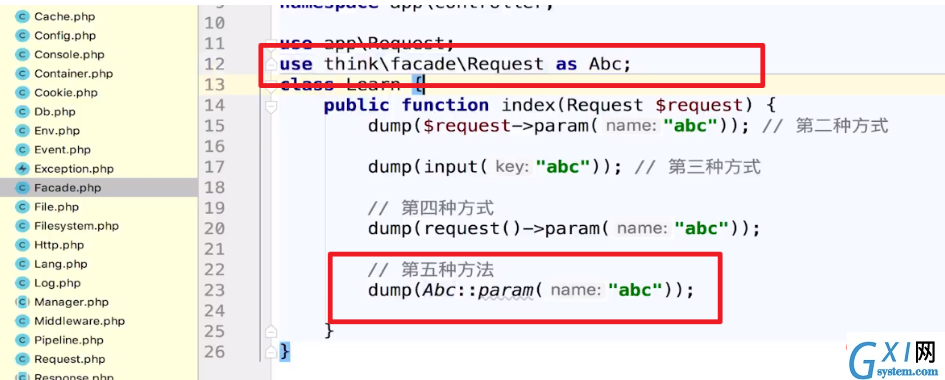
Task: Click the class icon beside Env.php
Action: click(22, 131)
